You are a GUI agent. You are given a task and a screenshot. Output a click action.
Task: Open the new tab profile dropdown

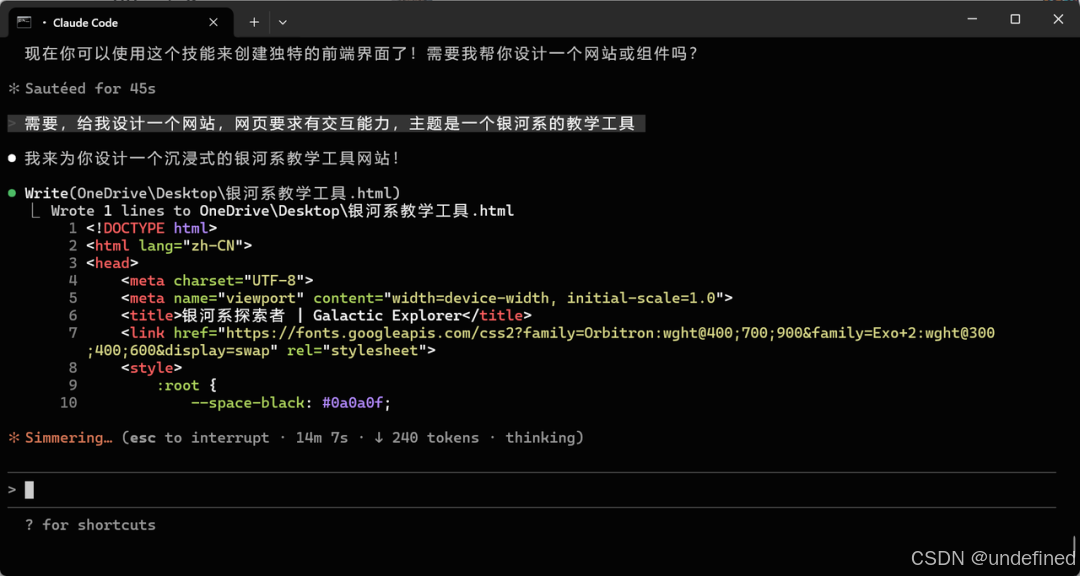point(282,22)
